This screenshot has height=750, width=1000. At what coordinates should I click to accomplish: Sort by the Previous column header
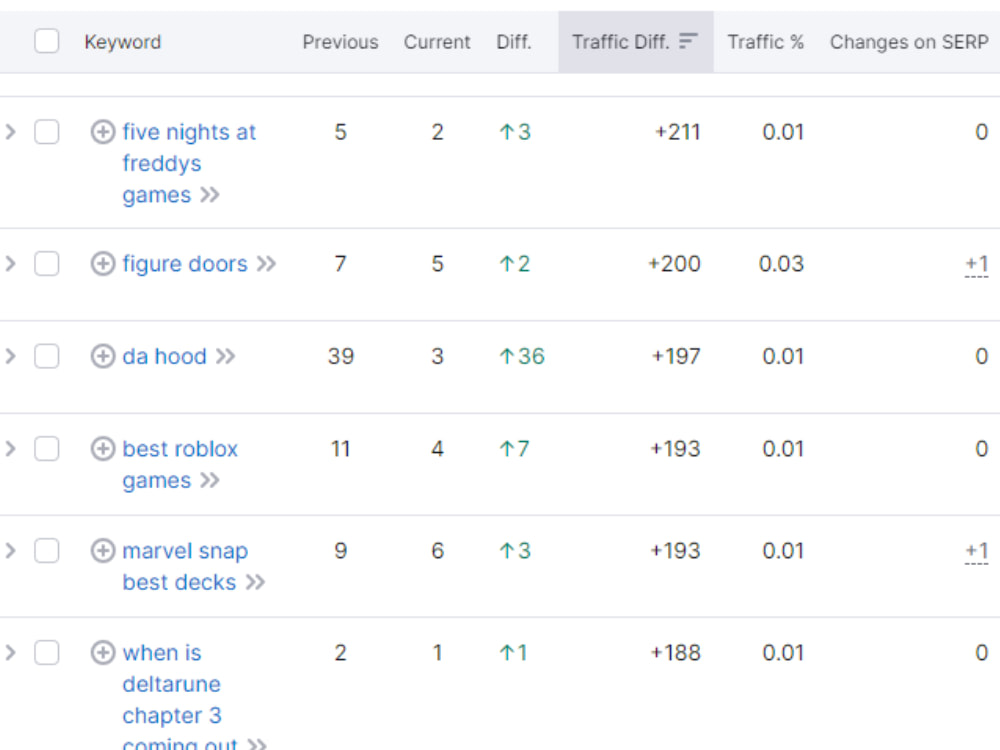(340, 42)
